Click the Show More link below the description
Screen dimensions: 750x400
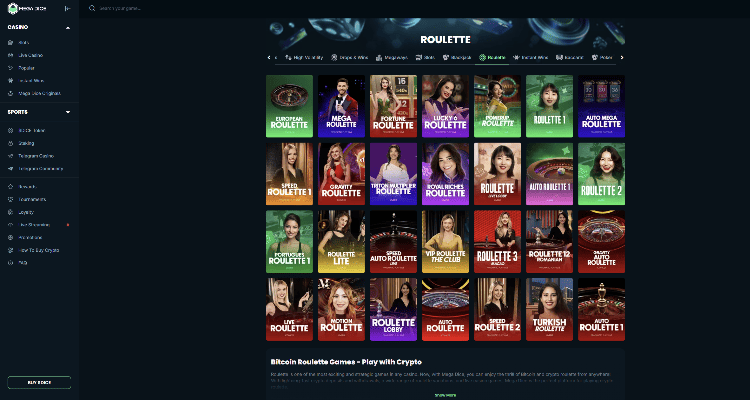(x=445, y=396)
